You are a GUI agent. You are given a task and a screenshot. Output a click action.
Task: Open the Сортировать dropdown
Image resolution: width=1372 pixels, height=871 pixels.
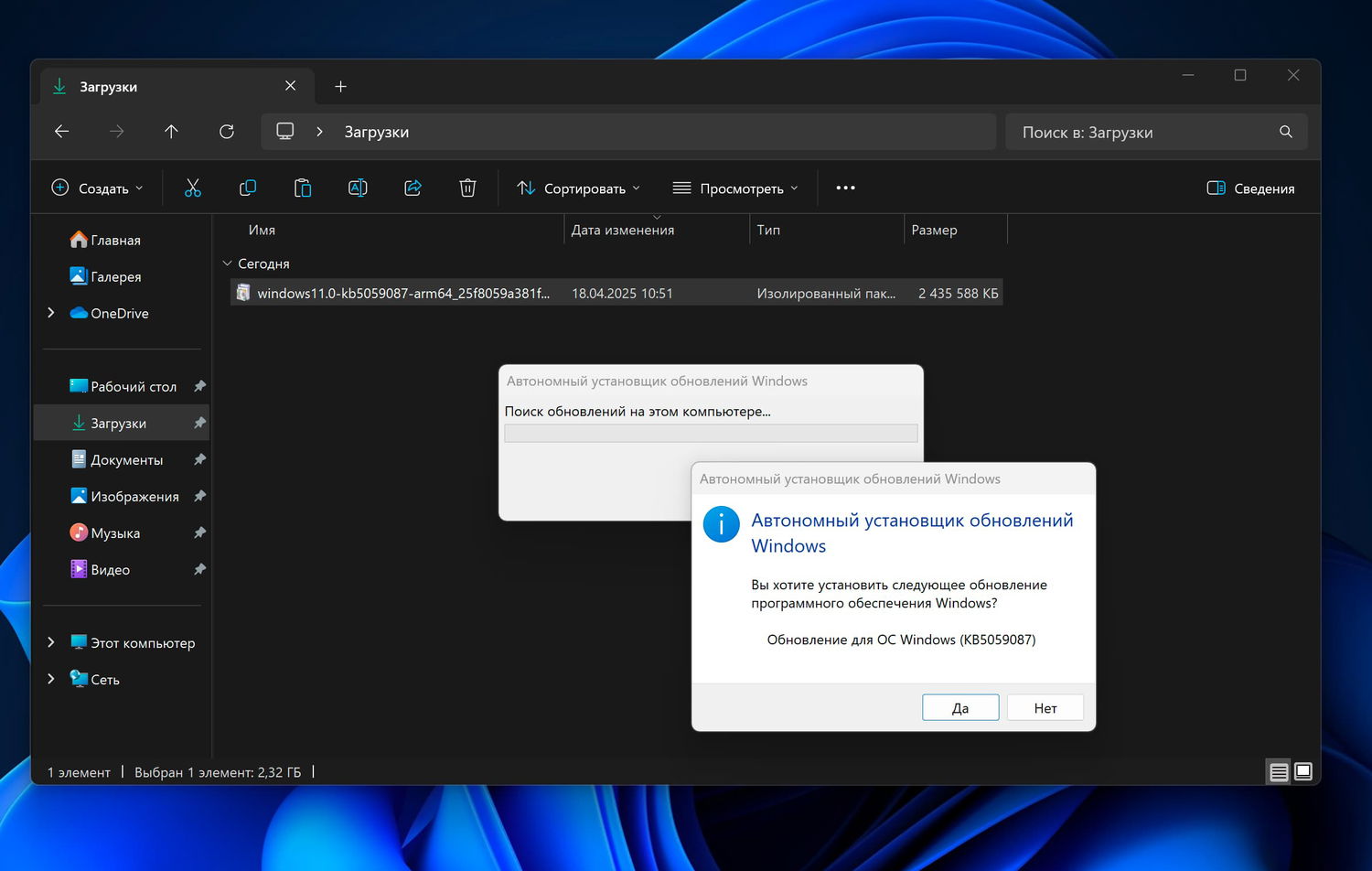(x=578, y=188)
